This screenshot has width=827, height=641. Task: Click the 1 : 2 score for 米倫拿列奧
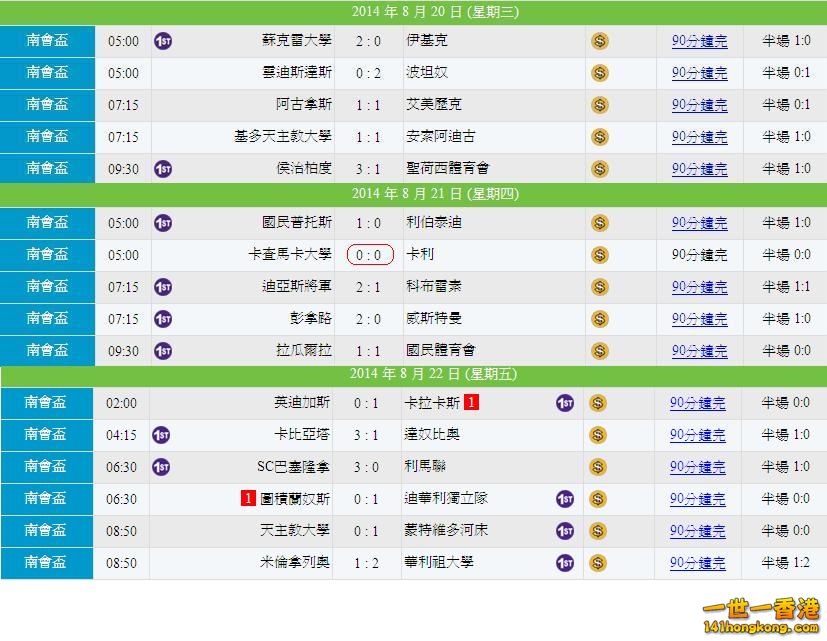point(366,563)
